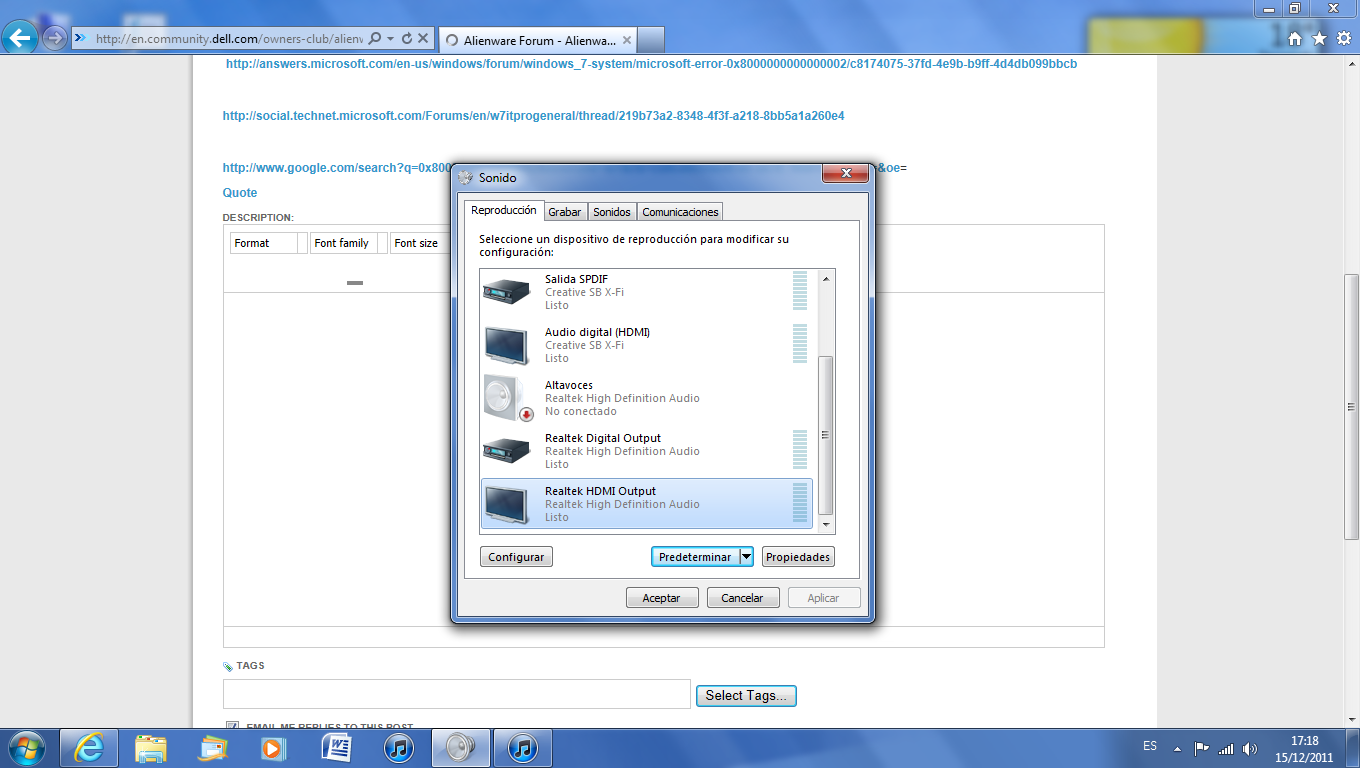Select the Audio digital (HDMI) monitor icon
Image resolution: width=1360 pixels, height=768 pixels.
click(x=508, y=345)
